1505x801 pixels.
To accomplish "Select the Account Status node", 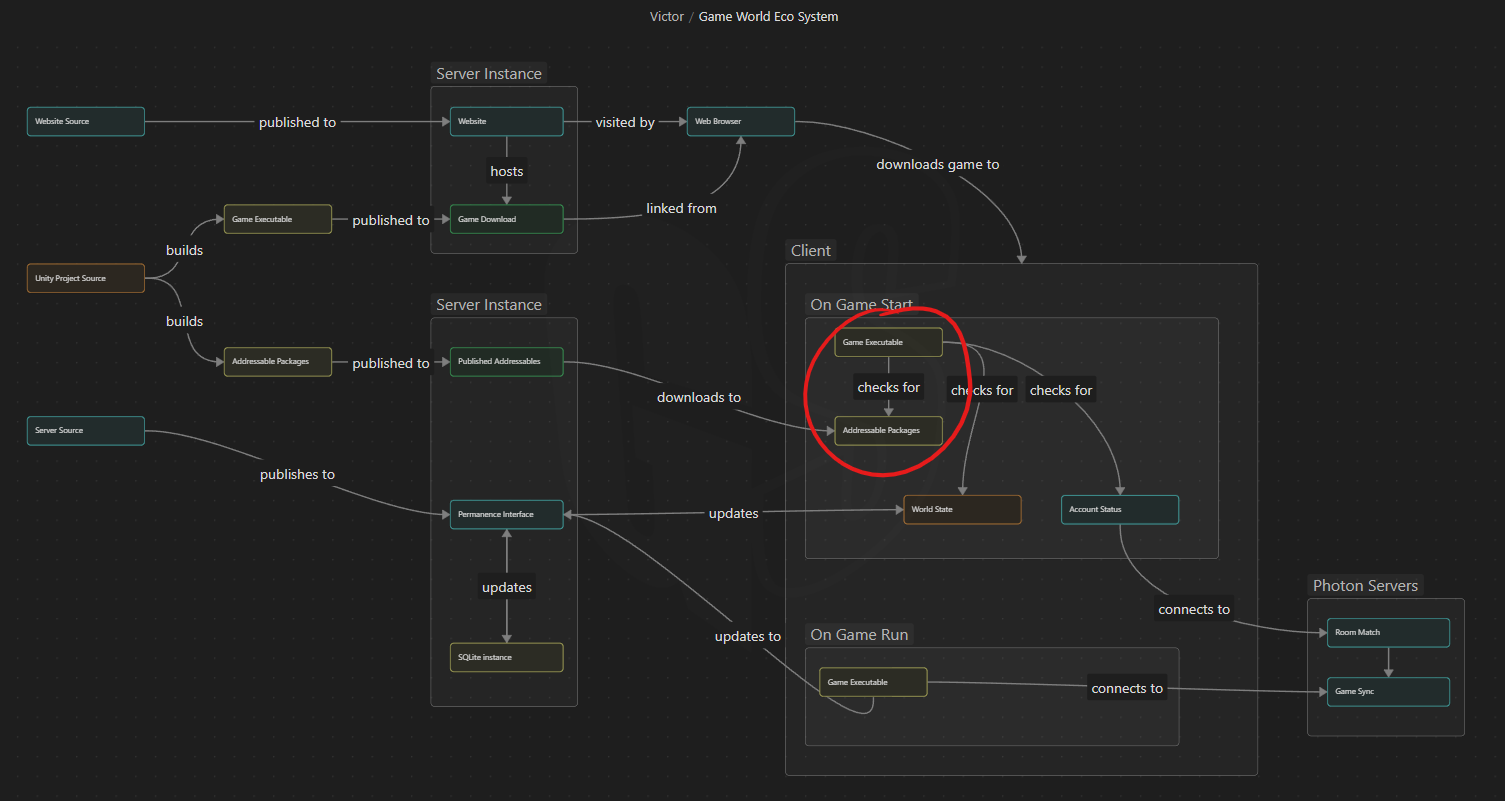I will pos(1119,510).
